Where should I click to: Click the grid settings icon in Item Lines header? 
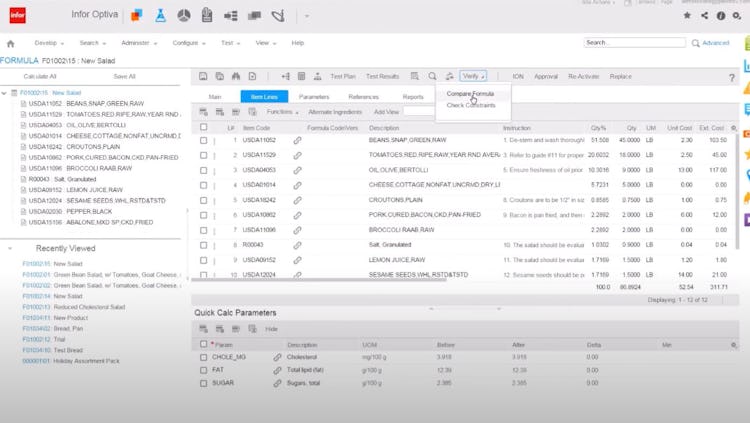pyautogui.click(x=734, y=128)
